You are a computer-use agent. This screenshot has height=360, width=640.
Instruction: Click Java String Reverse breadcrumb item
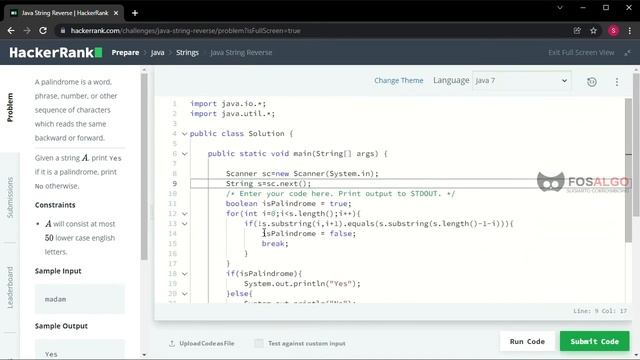pyautogui.click(x=241, y=53)
